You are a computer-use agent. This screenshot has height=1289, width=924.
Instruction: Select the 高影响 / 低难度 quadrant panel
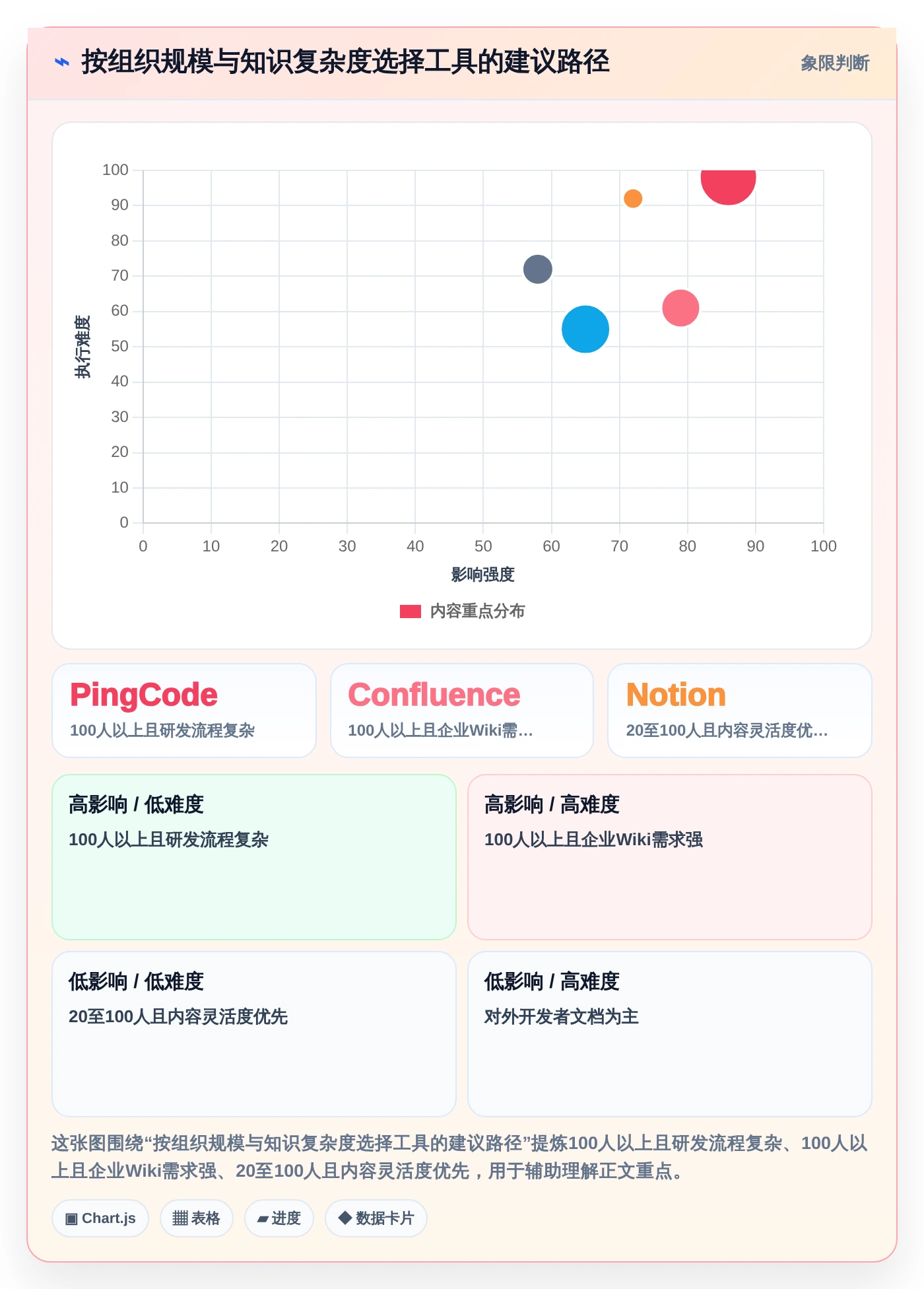[254, 857]
